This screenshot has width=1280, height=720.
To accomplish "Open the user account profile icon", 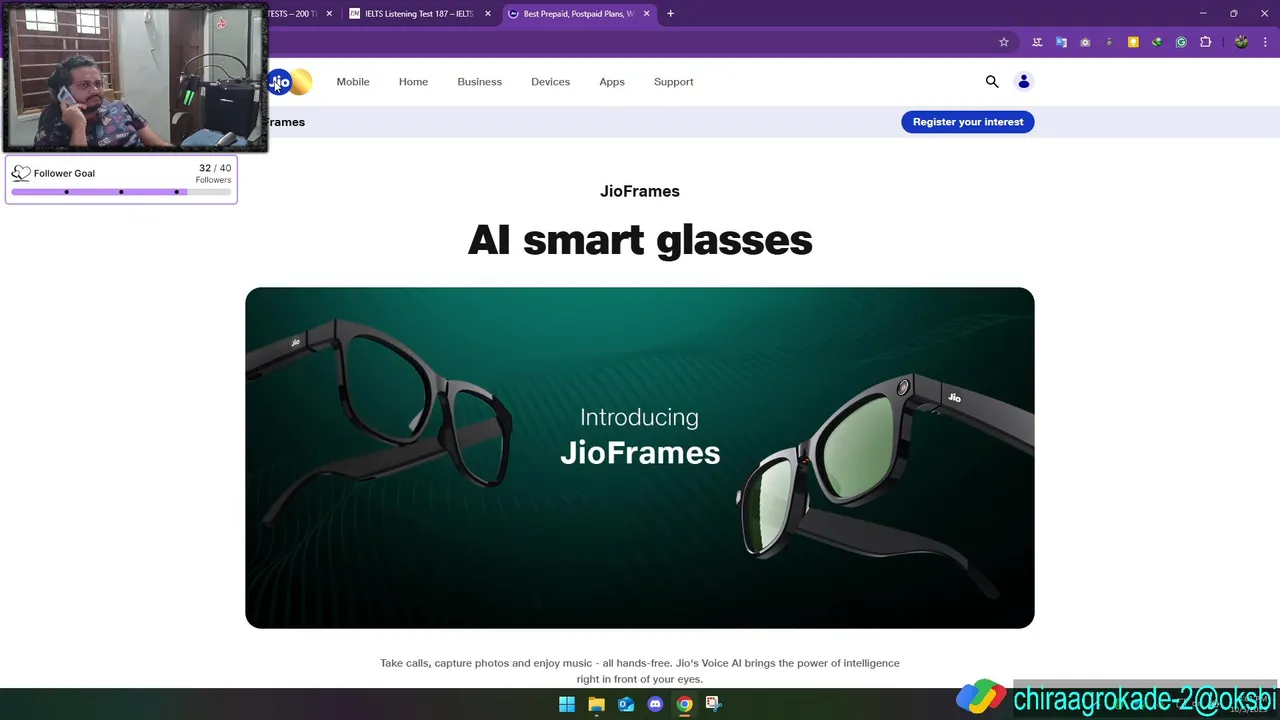I will click(x=1023, y=82).
